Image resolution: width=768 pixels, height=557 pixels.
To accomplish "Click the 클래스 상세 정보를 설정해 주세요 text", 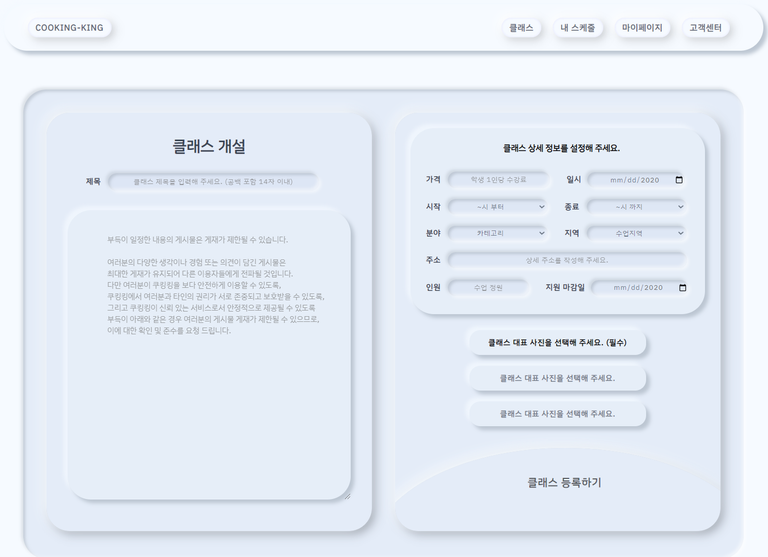I will pos(561,148).
